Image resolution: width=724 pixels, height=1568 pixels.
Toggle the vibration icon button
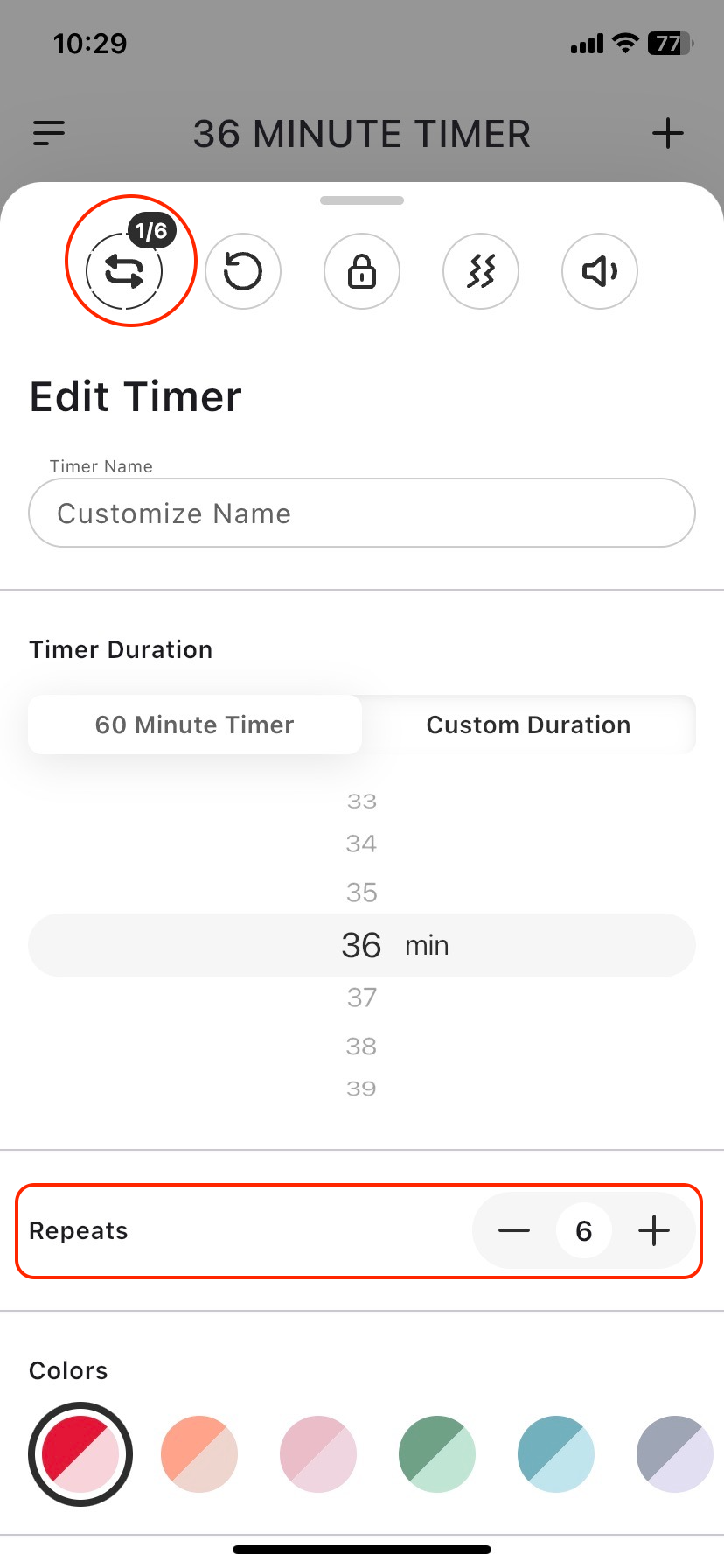[481, 271]
